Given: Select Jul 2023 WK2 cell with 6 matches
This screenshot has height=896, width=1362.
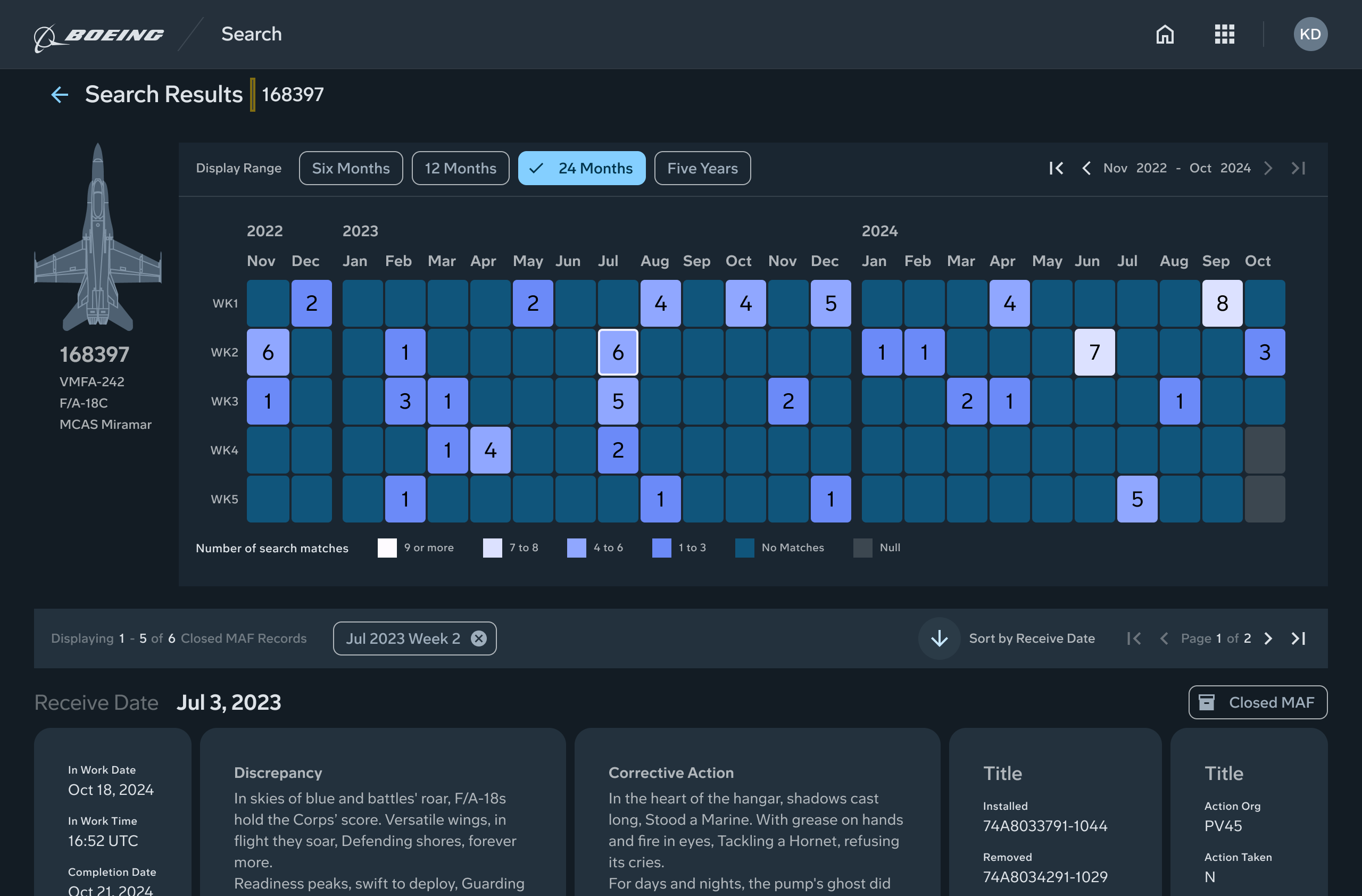Looking at the screenshot, I should click(618, 352).
